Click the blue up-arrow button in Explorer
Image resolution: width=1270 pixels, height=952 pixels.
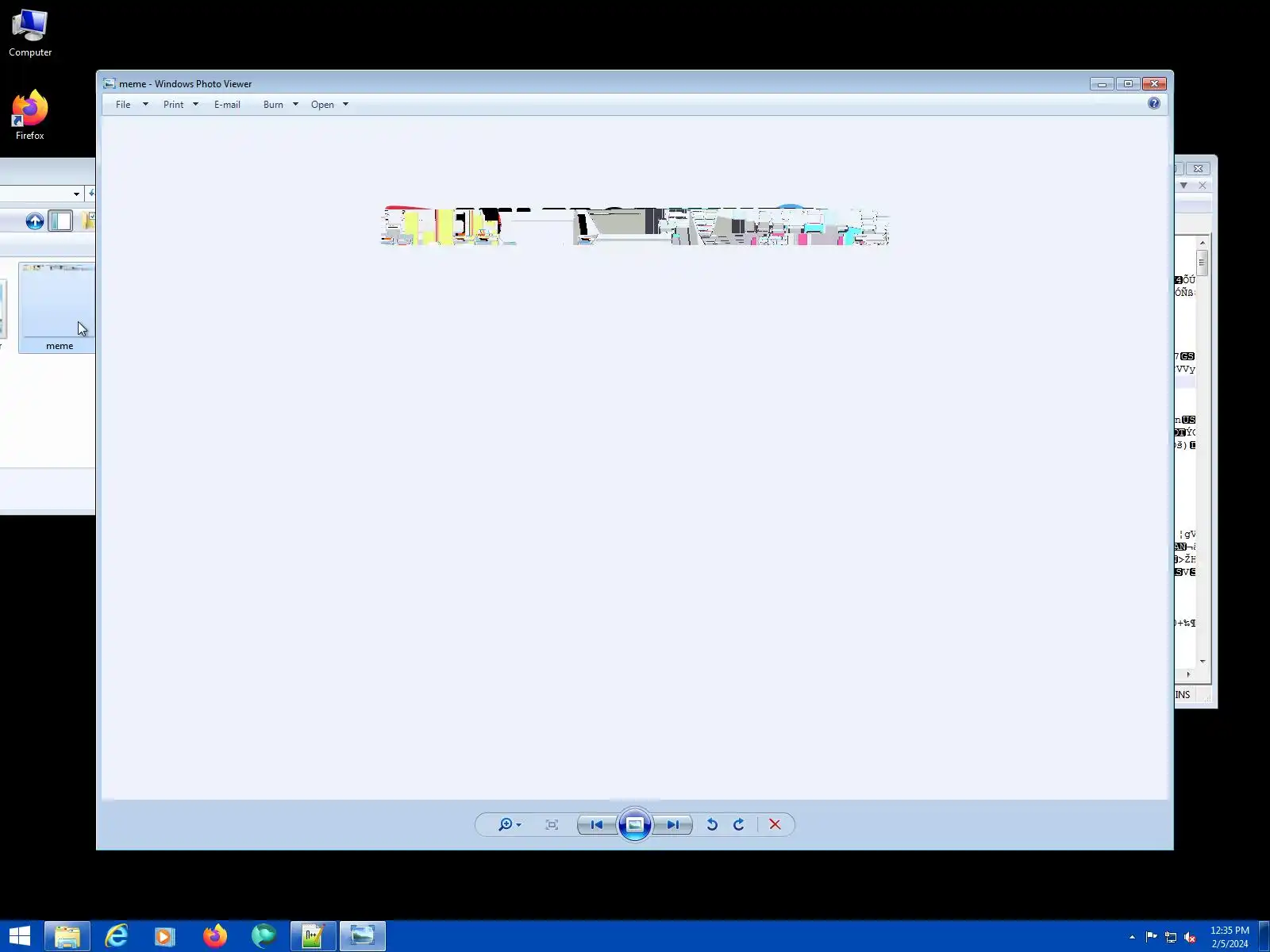point(35,221)
